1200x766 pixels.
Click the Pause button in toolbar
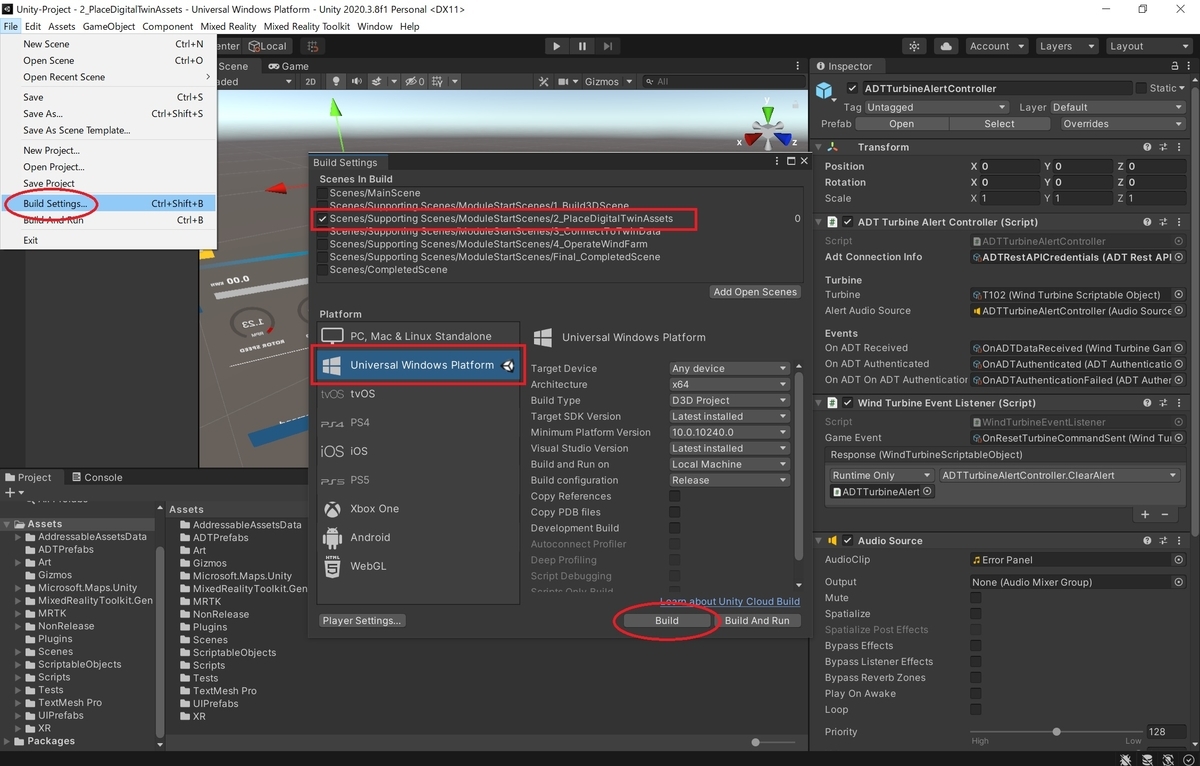(582, 46)
